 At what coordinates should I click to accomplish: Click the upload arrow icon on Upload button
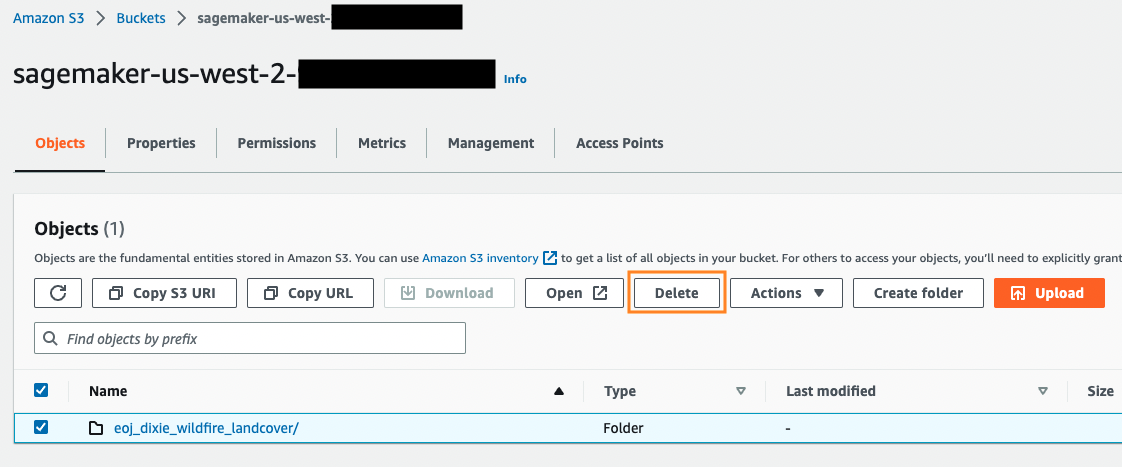tap(1018, 293)
